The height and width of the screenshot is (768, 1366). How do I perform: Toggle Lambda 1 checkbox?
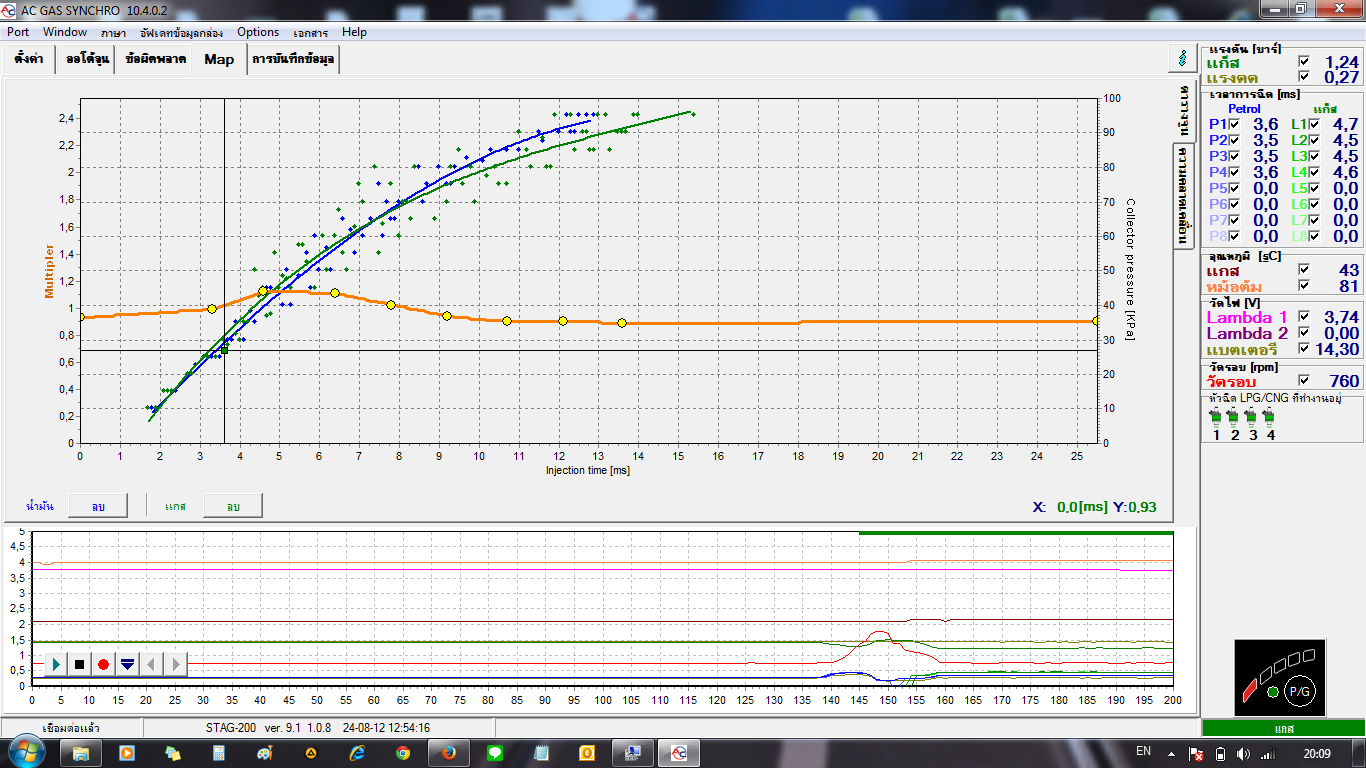click(1303, 316)
